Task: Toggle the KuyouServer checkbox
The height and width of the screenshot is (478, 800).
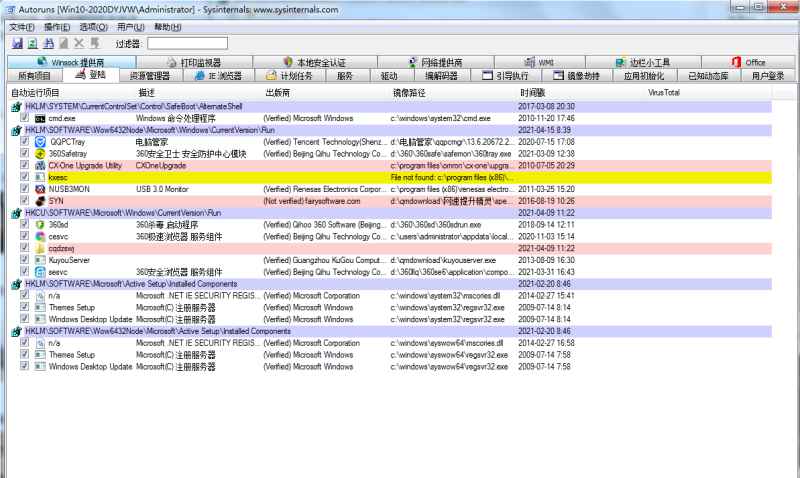Action: 24,260
